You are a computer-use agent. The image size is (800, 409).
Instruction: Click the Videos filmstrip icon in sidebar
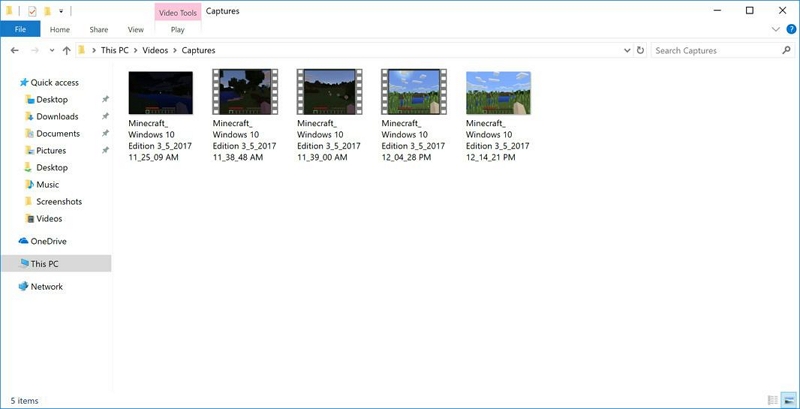[x=30, y=219]
